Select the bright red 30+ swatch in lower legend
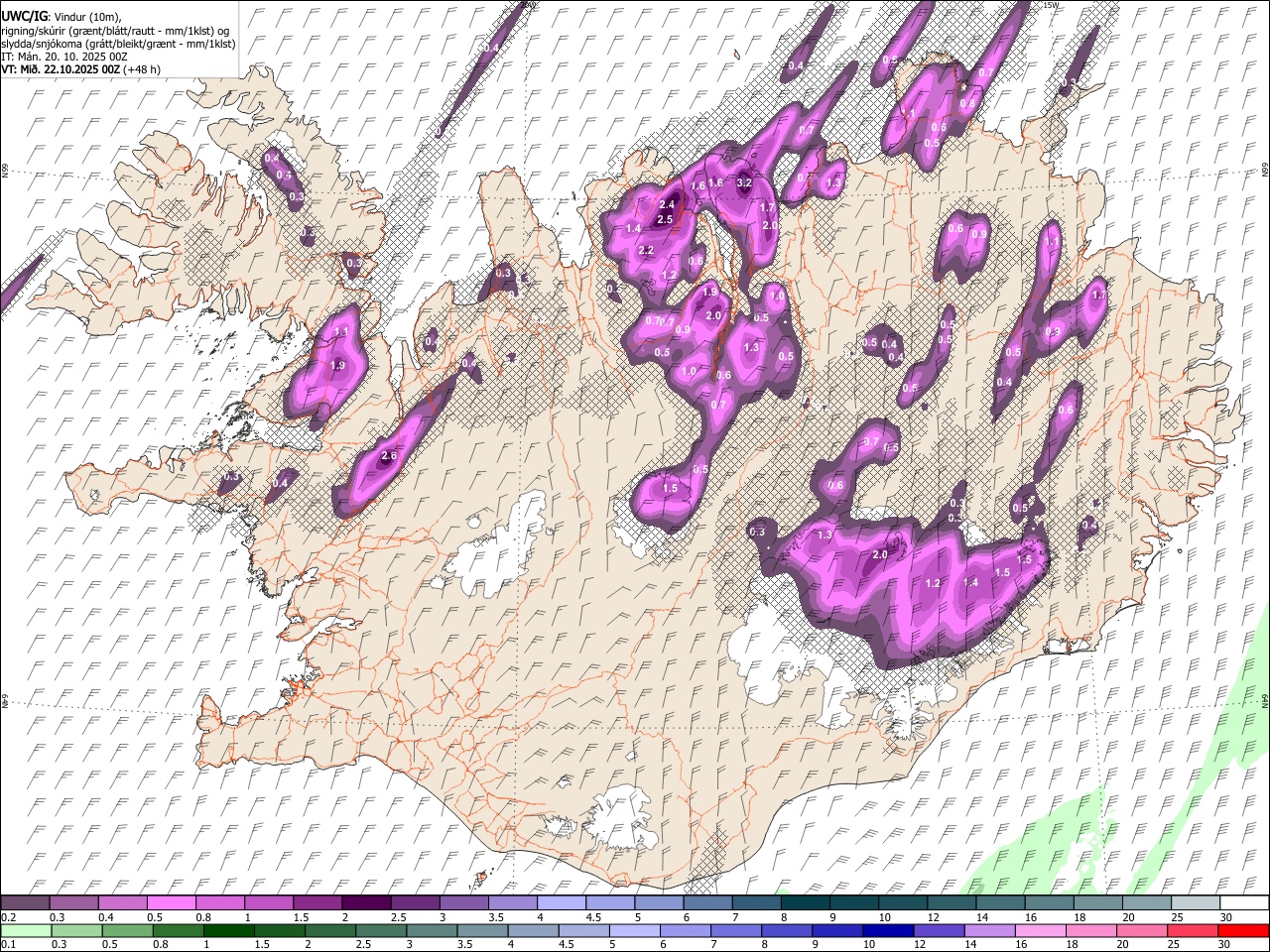 [1242, 930]
